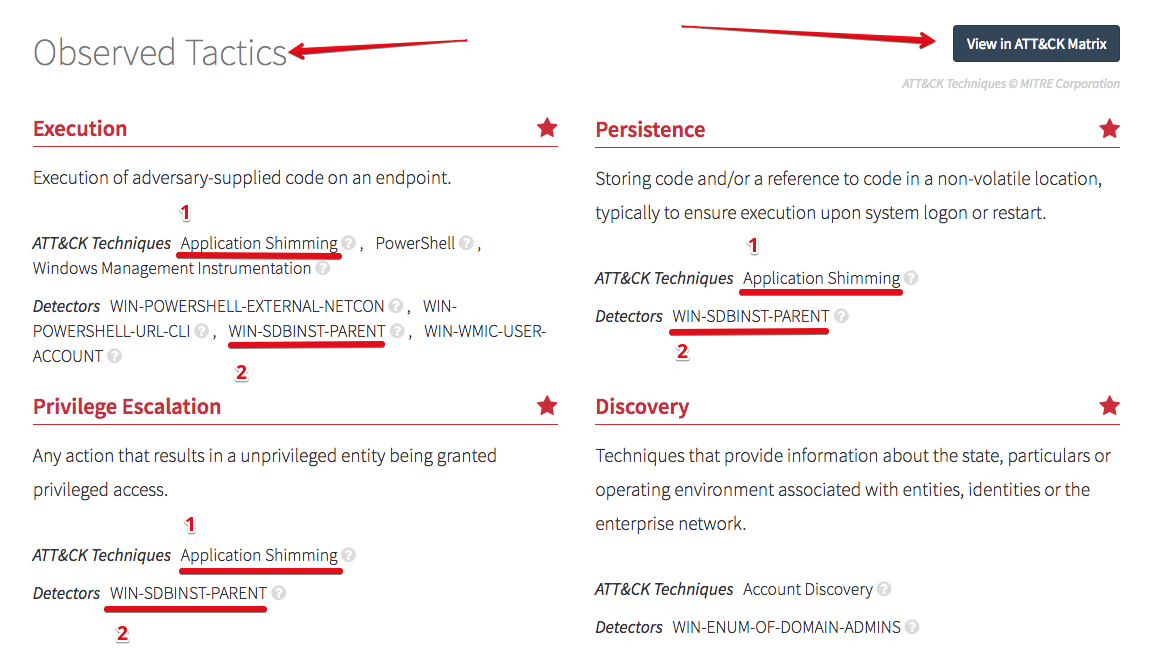Open WIN-SDBINST-PARENT detector under Persistence
The height and width of the screenshot is (661, 1162).
point(750,316)
